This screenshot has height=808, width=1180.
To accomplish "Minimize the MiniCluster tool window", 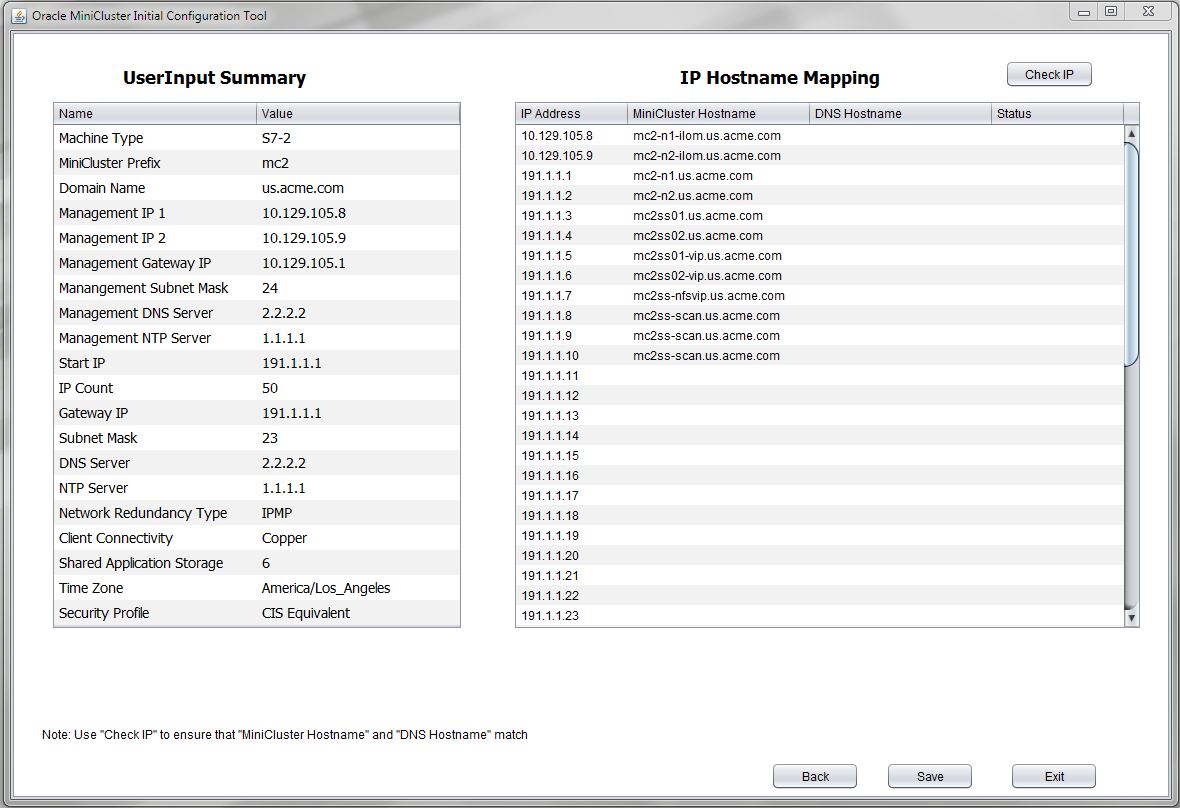I will click(x=1084, y=12).
